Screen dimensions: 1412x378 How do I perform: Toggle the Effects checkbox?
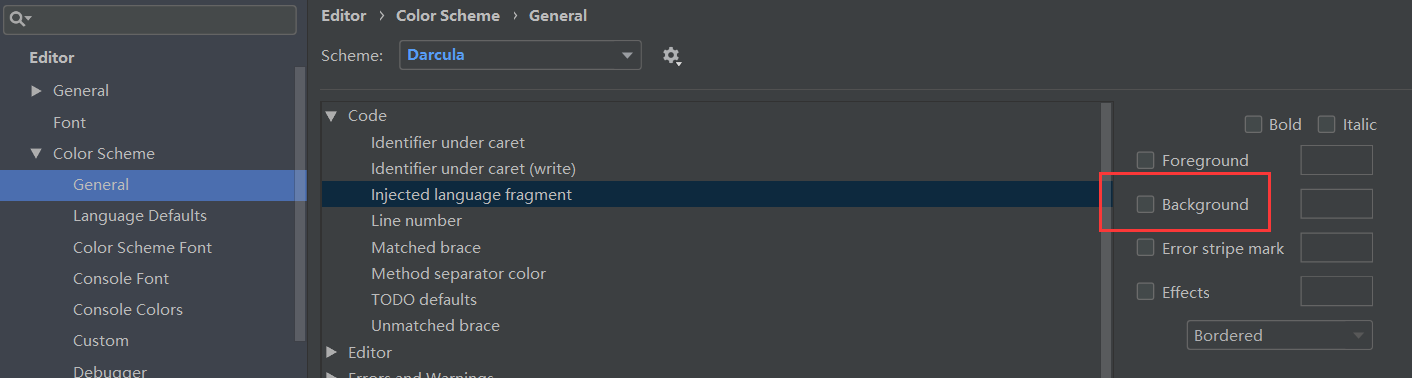point(1146,292)
